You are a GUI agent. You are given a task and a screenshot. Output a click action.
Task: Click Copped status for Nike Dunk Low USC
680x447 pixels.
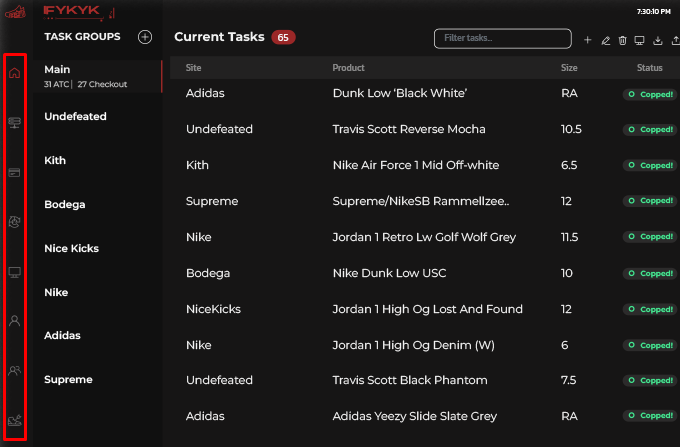pyautogui.click(x=650, y=274)
